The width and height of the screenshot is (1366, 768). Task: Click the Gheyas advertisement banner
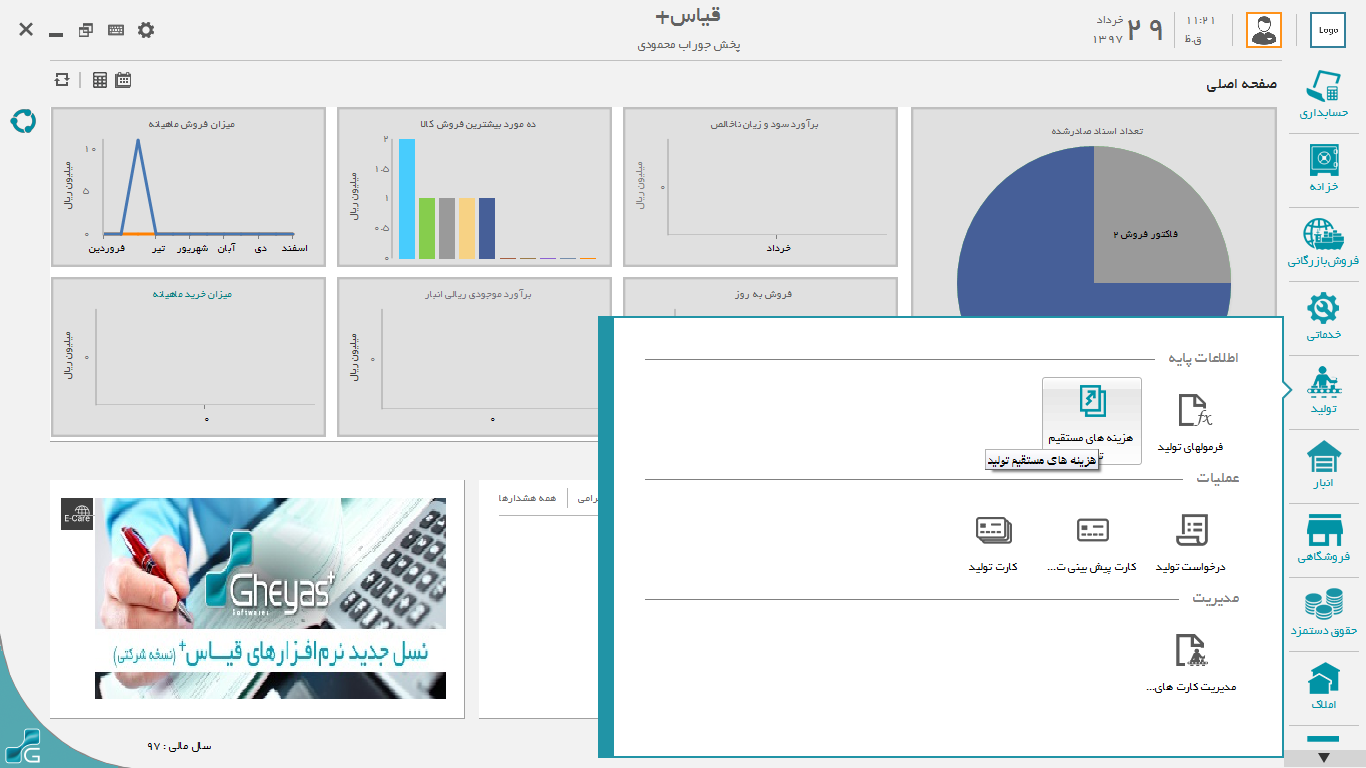point(270,598)
